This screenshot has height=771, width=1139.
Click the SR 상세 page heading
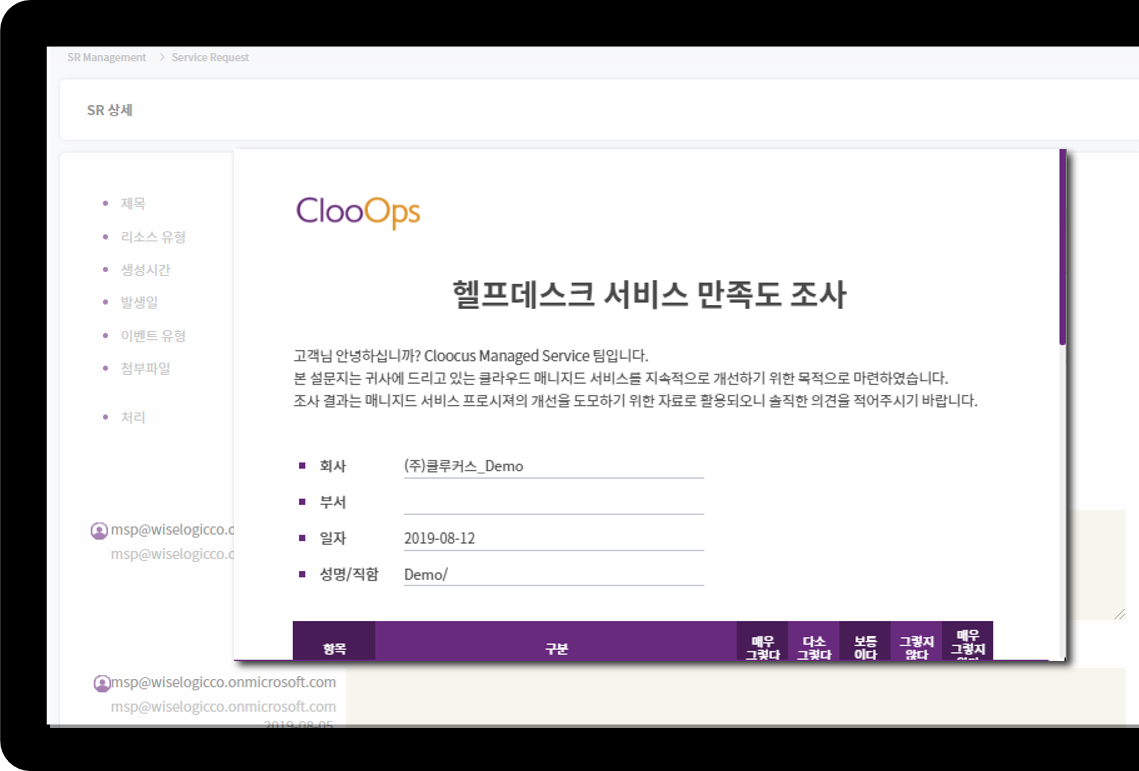point(110,110)
